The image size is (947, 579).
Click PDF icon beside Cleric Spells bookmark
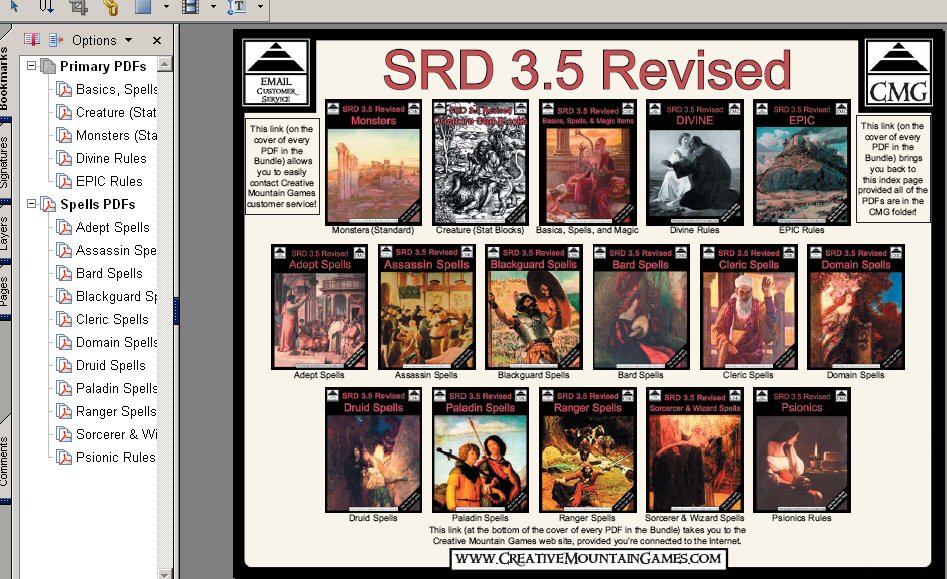point(63,319)
